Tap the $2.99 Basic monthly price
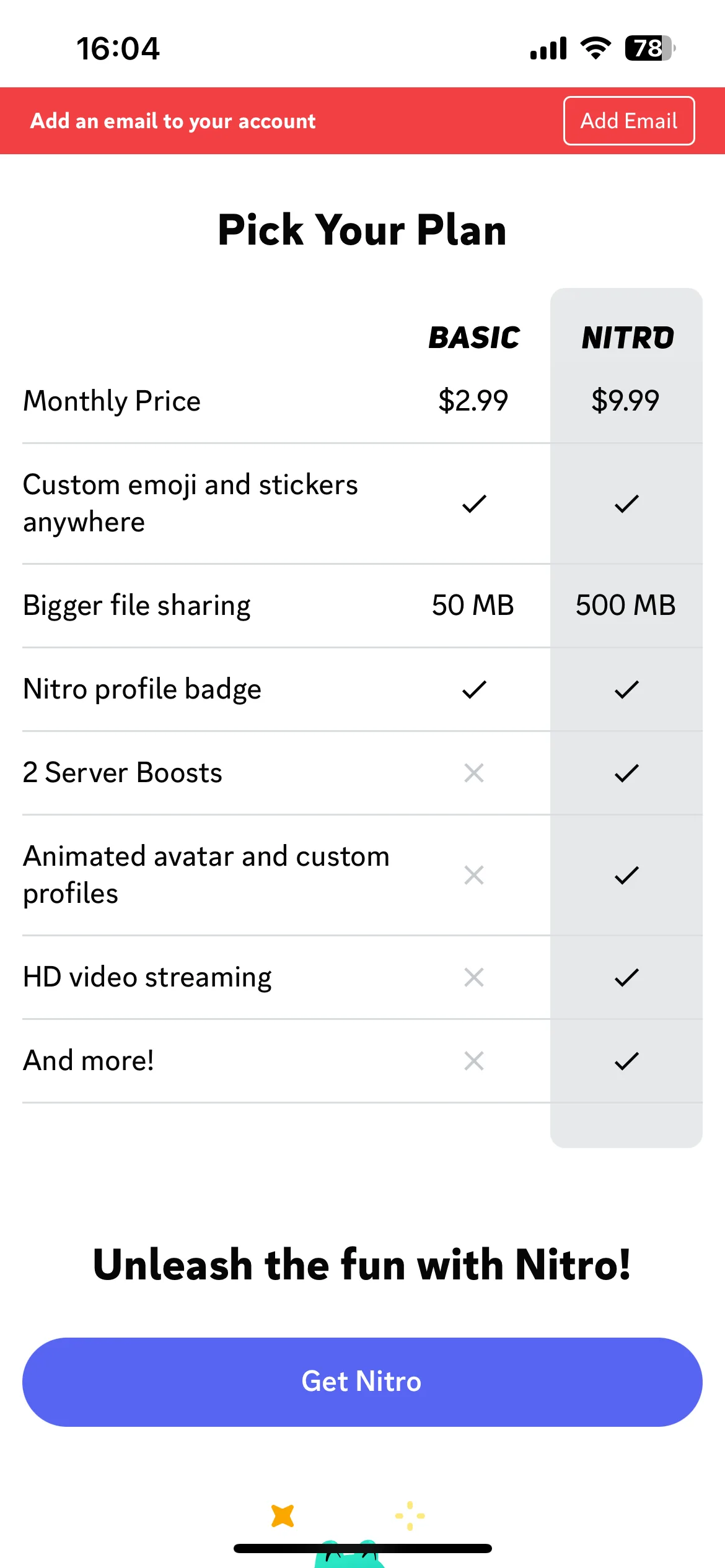 tap(473, 400)
